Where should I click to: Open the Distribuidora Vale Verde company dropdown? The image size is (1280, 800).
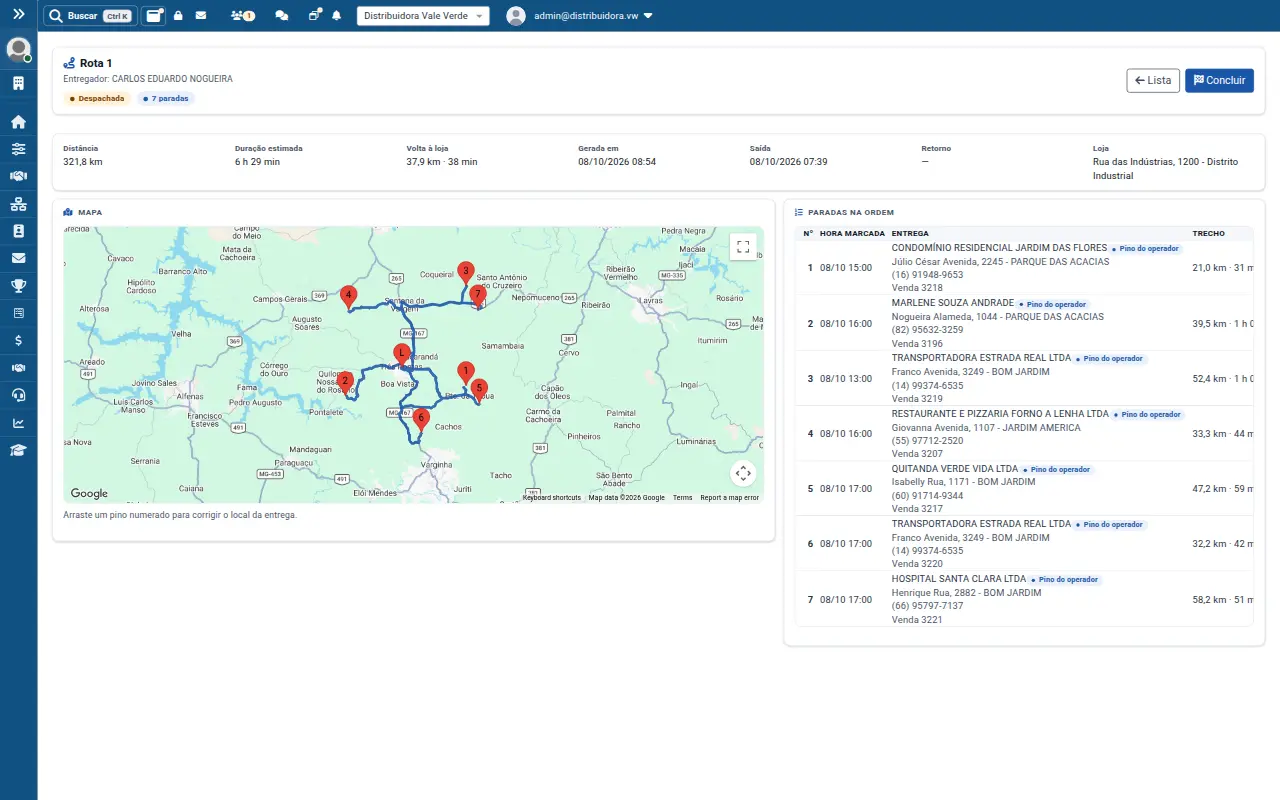(x=423, y=16)
